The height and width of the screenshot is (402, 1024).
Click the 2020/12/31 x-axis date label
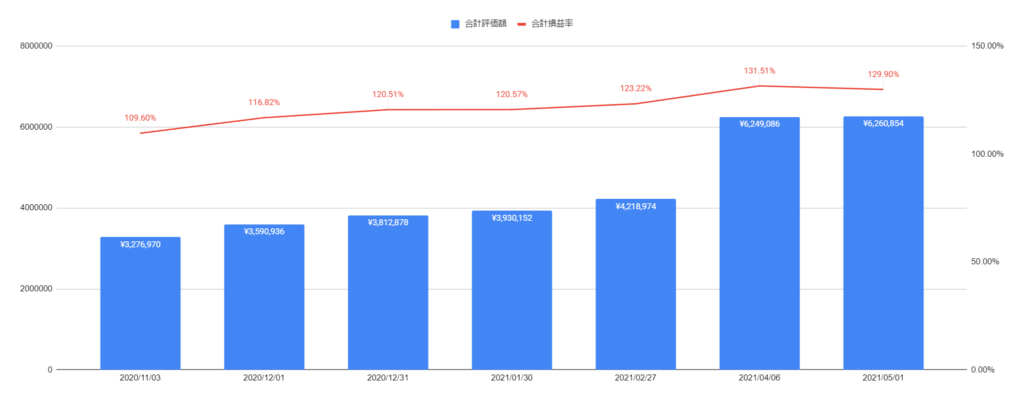pos(388,378)
